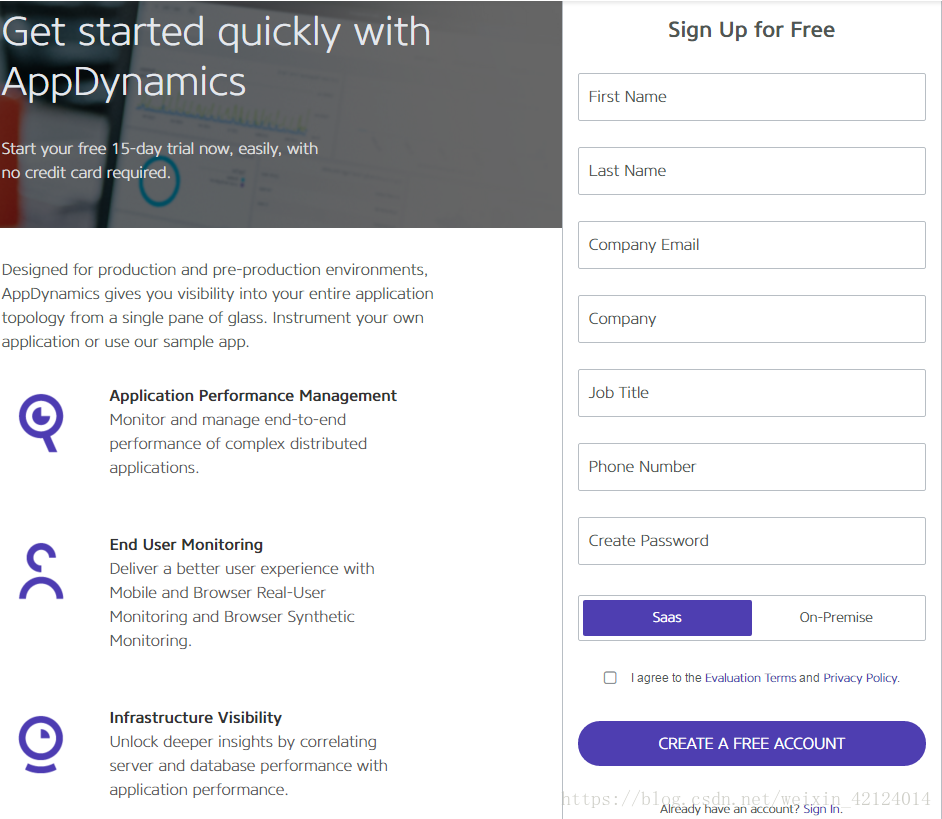Switch to On-Premise deployment option
This screenshot has width=942, height=819.
(x=836, y=618)
